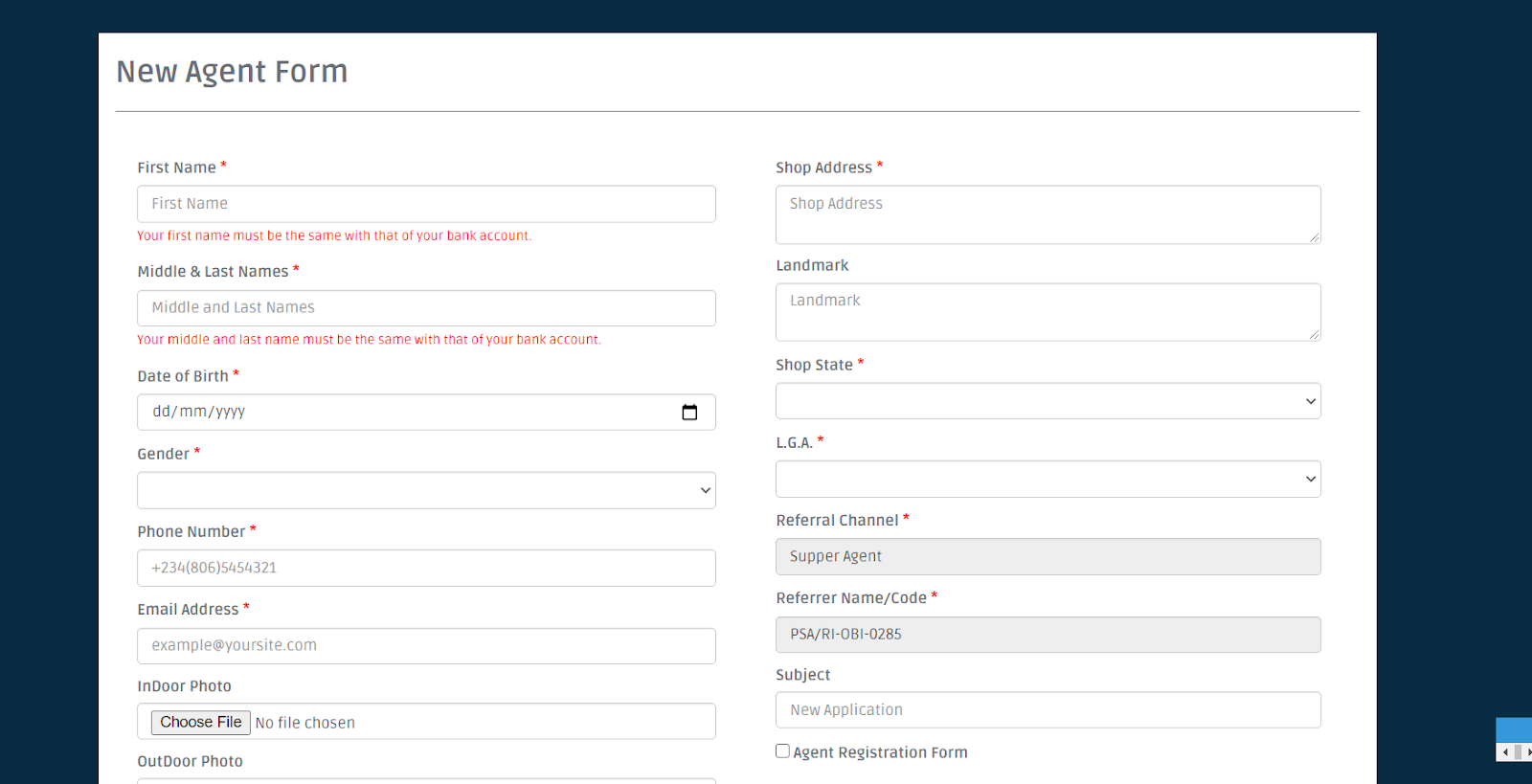Screen dimensions: 1532x784
Task: Click the New Agent Form heading
Action: [232, 72]
